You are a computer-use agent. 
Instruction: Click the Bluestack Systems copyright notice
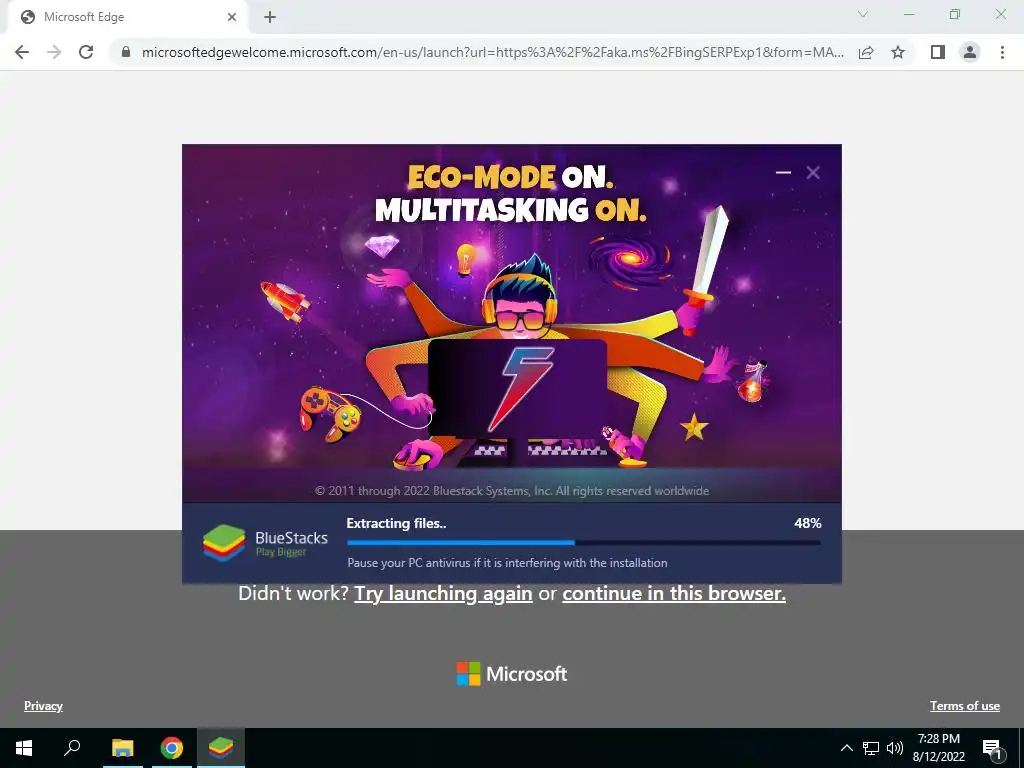click(x=512, y=490)
